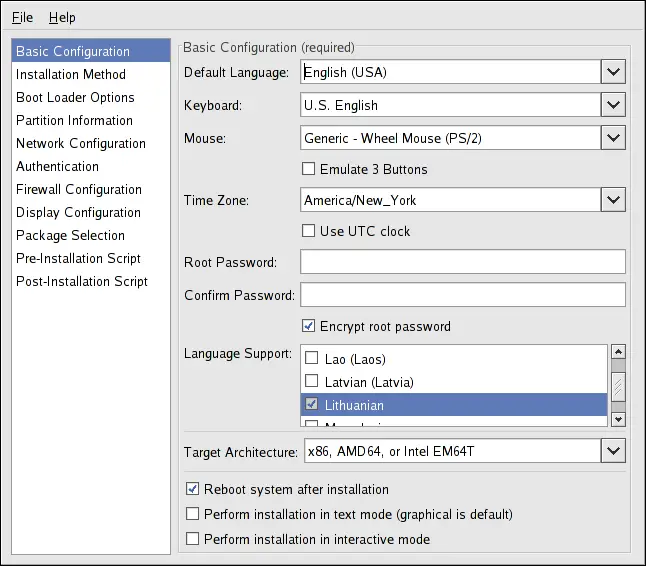Open the Help menu

pyautogui.click(x=62, y=18)
